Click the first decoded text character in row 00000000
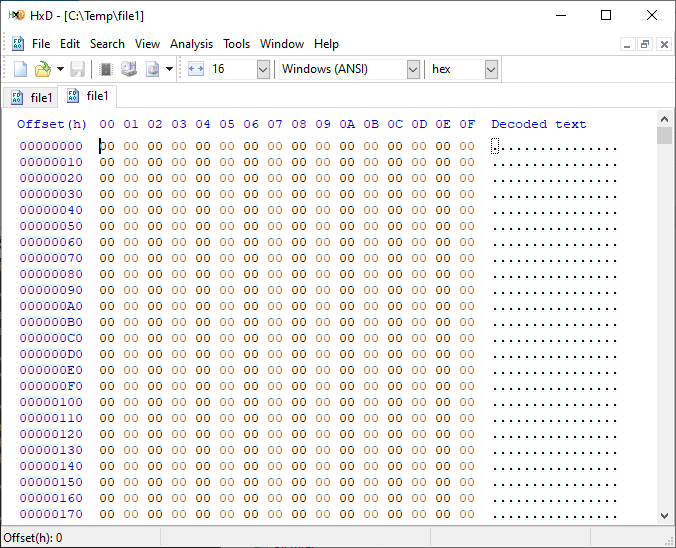Viewport: 676px width, 548px height. 495,147
